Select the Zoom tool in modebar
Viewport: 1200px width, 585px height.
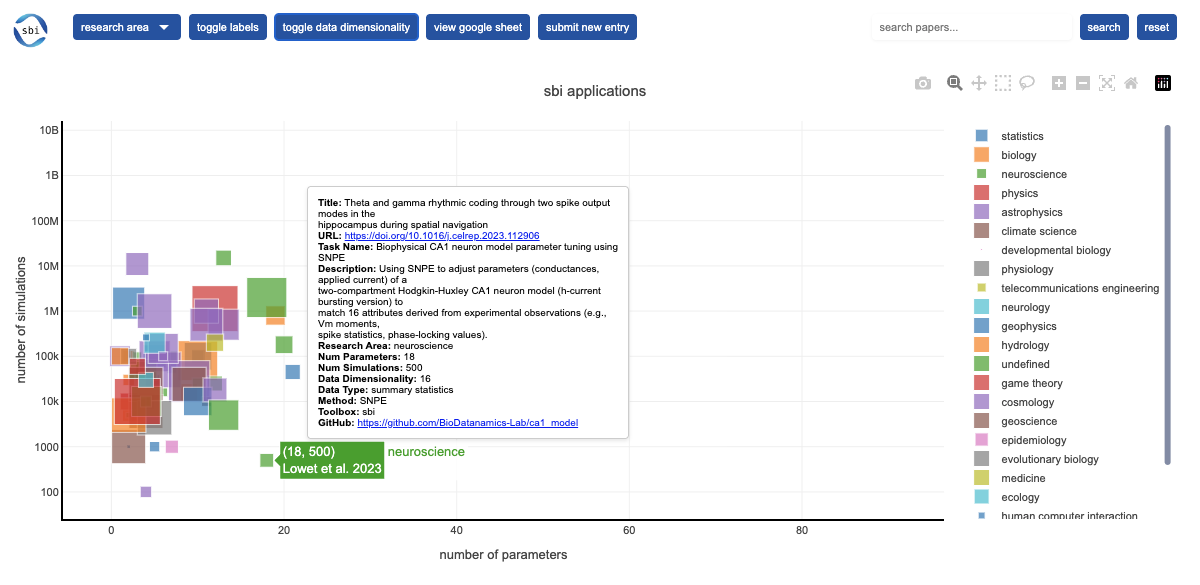point(955,83)
